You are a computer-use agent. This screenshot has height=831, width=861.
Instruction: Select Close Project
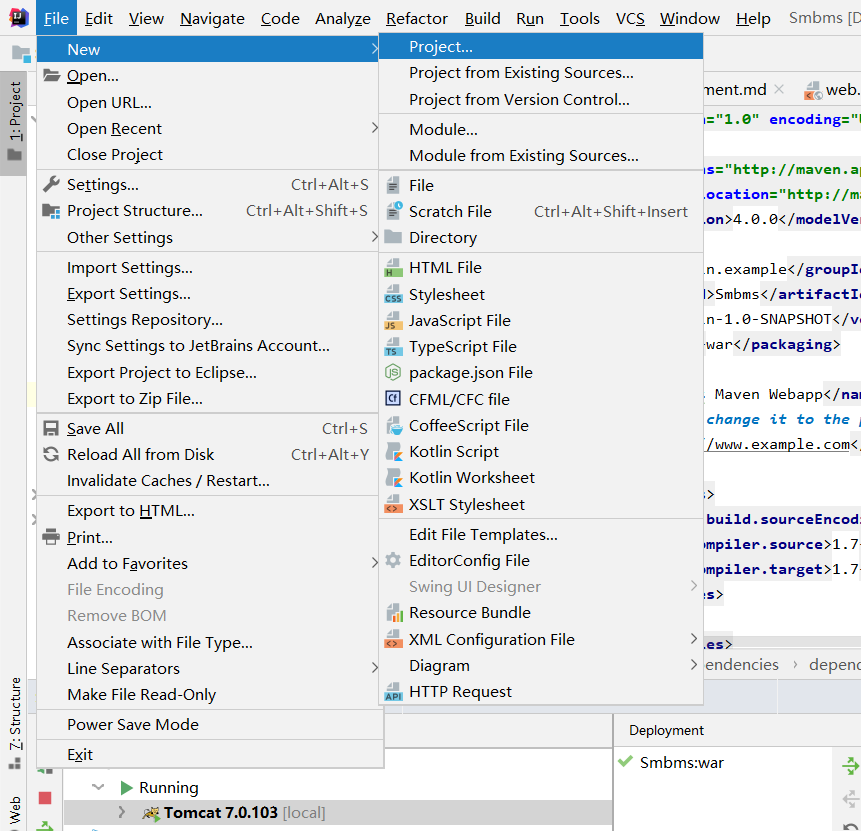pyautogui.click(x=210, y=154)
